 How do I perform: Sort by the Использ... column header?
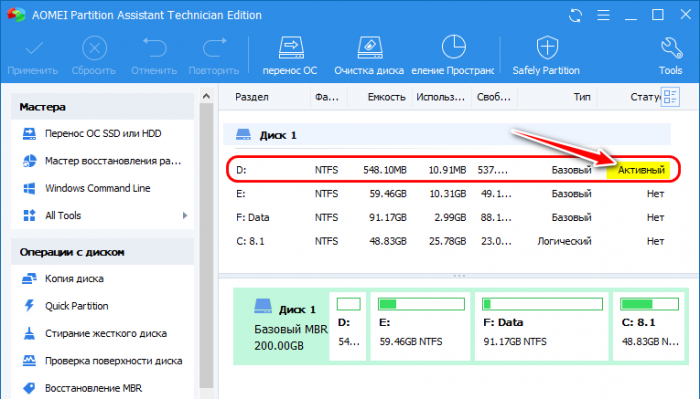click(x=441, y=97)
